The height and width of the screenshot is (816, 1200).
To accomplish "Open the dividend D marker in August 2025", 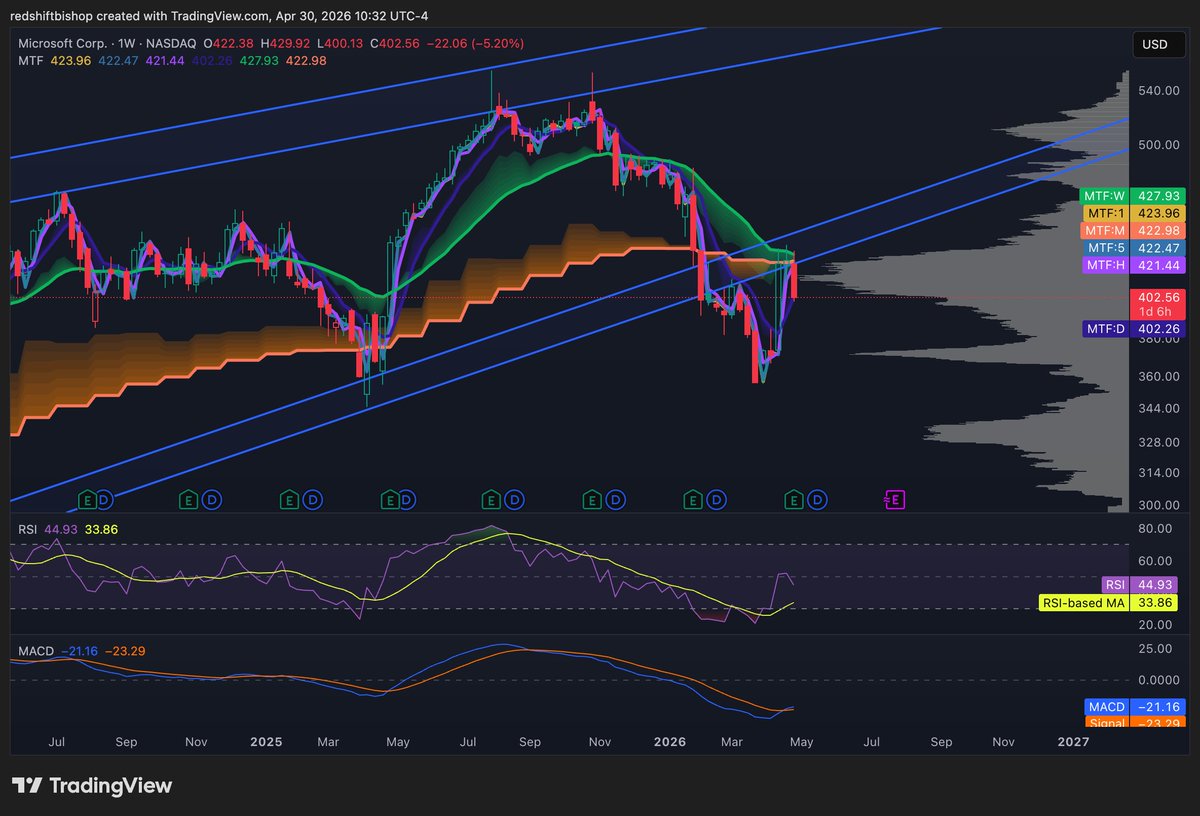I will [514, 498].
